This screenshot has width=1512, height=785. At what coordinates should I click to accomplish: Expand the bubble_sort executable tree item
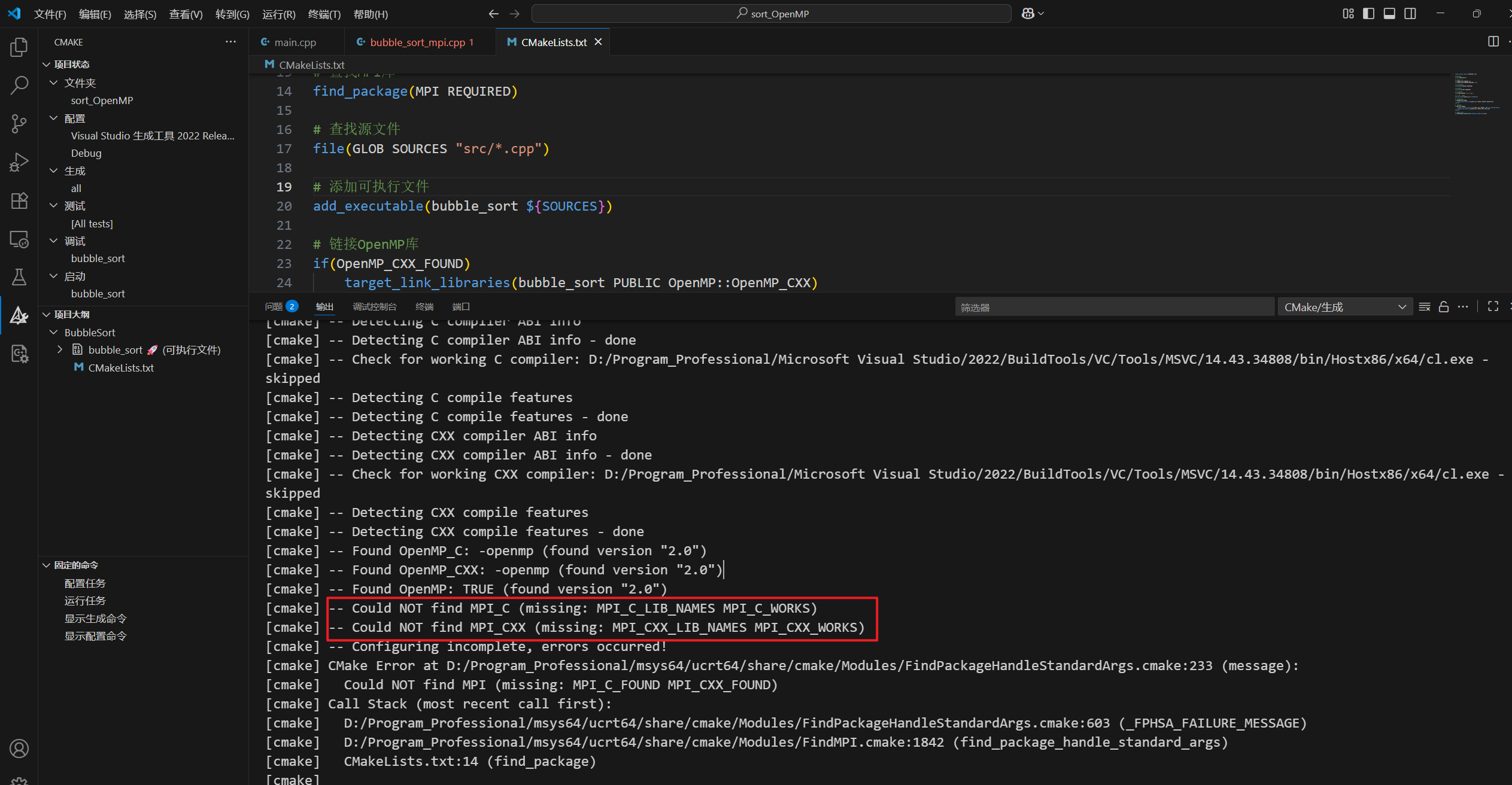pyautogui.click(x=59, y=349)
